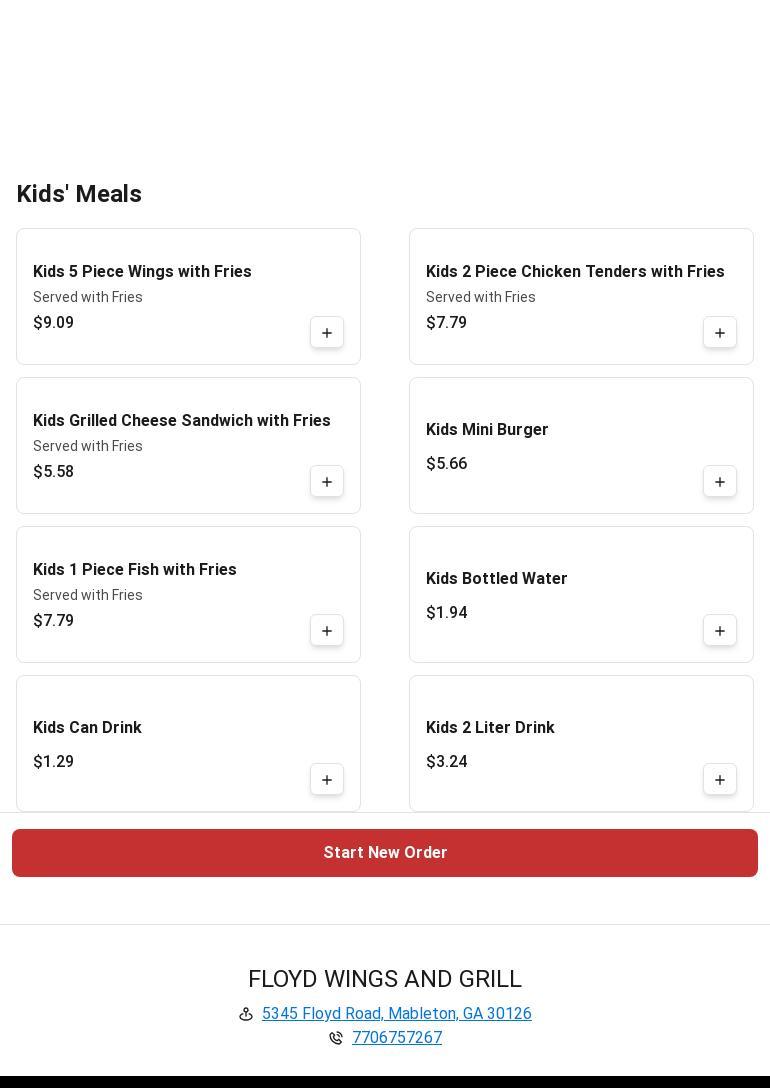Click the phone icon beside the number
Viewport: 770px width, 1088px height.
pos(336,1038)
